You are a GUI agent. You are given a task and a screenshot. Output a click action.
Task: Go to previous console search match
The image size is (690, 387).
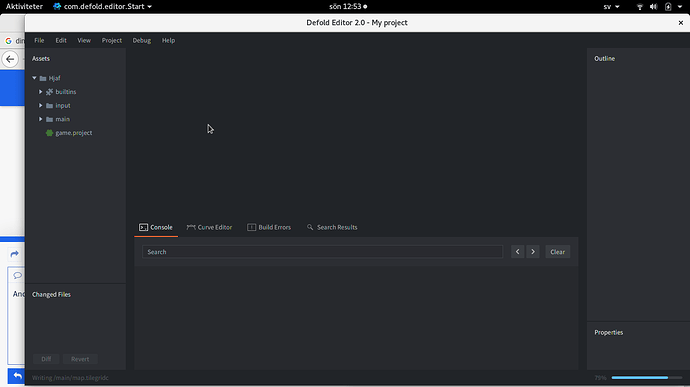pyautogui.click(x=518, y=252)
